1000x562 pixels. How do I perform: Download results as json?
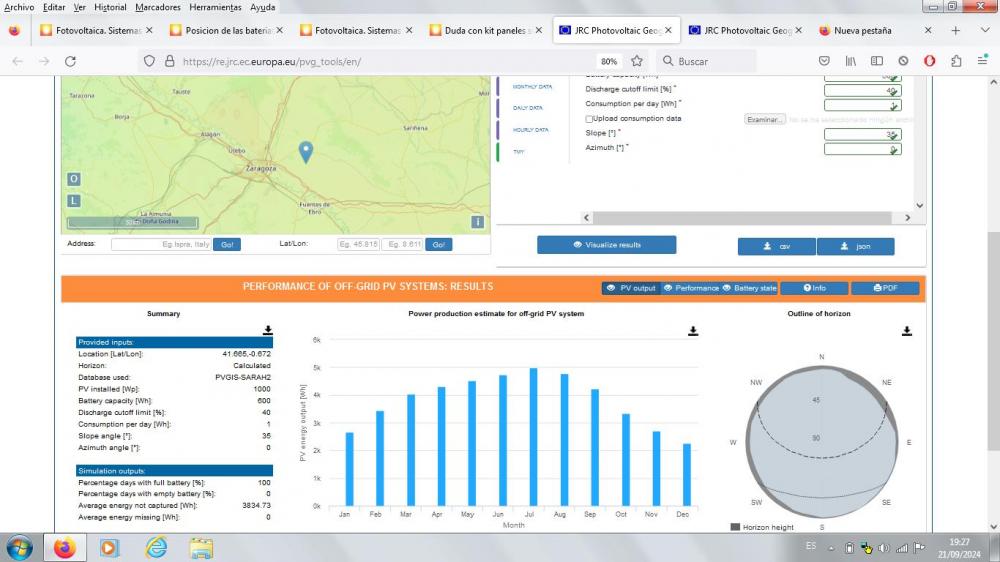[x=855, y=246]
